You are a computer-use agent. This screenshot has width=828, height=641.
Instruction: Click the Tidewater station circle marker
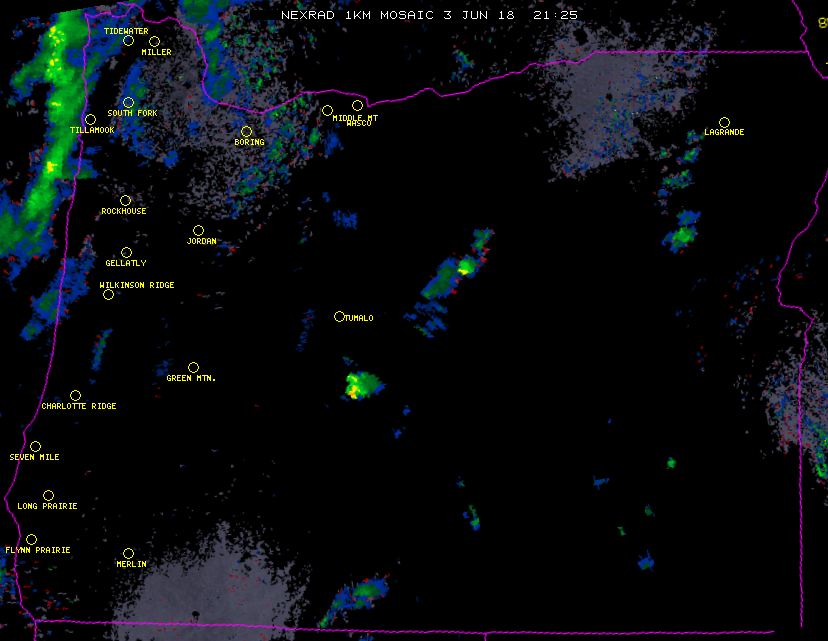point(128,41)
